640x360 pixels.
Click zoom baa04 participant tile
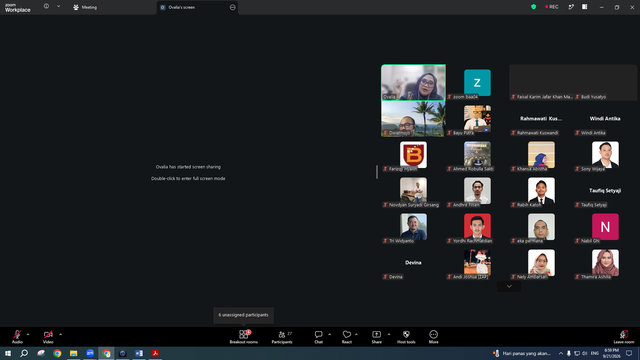tap(477, 82)
